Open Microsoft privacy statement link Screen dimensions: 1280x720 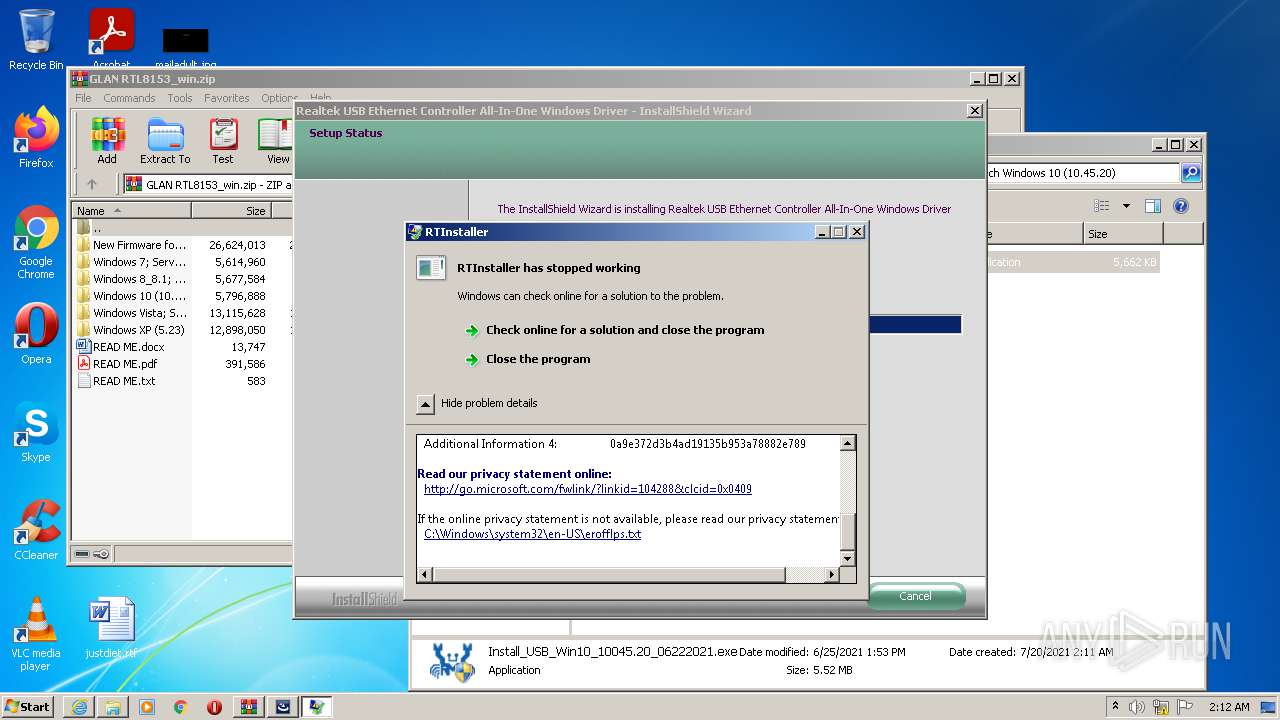click(x=588, y=489)
